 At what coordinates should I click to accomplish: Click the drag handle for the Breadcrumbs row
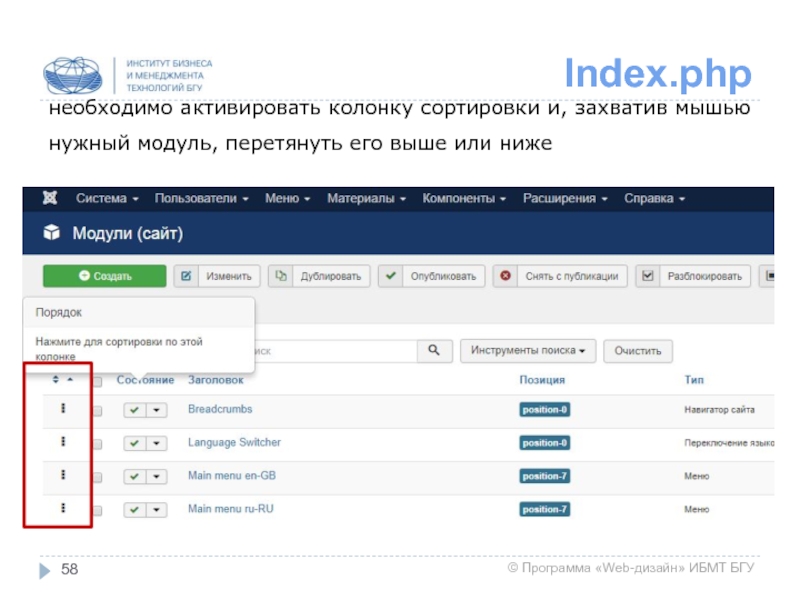63,410
